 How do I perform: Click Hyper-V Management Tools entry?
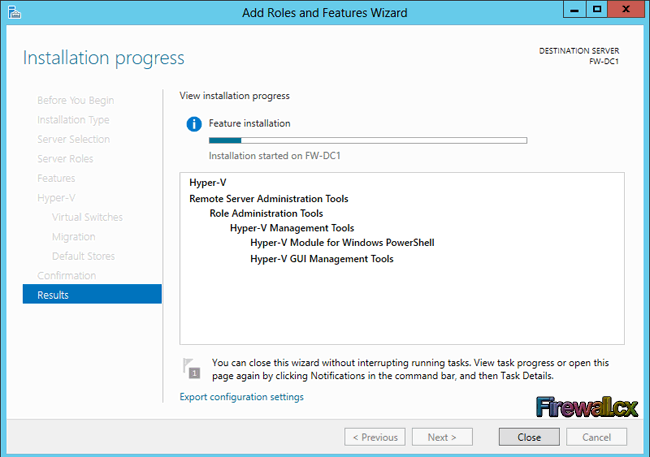[x=292, y=228]
